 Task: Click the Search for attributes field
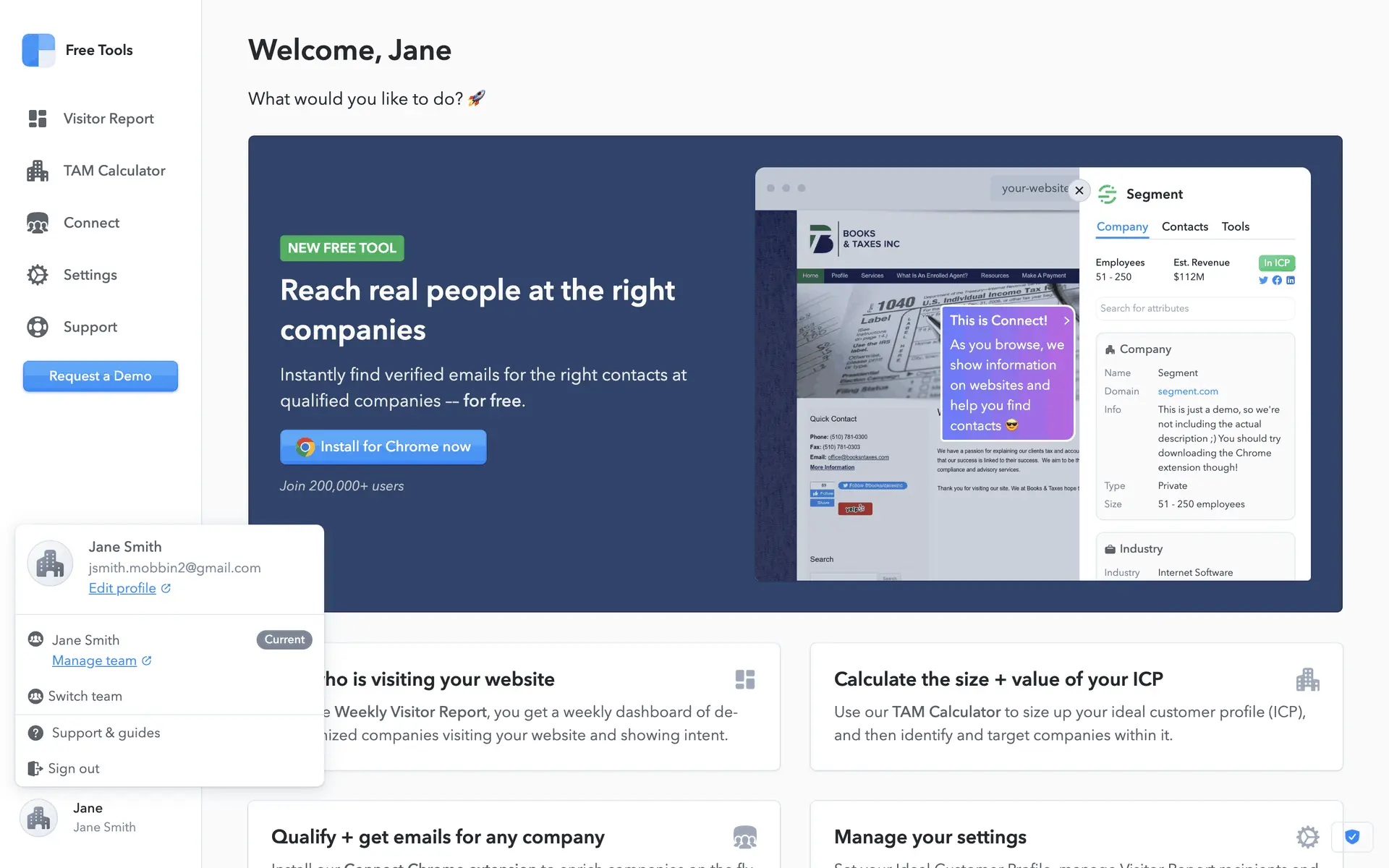click(1194, 308)
